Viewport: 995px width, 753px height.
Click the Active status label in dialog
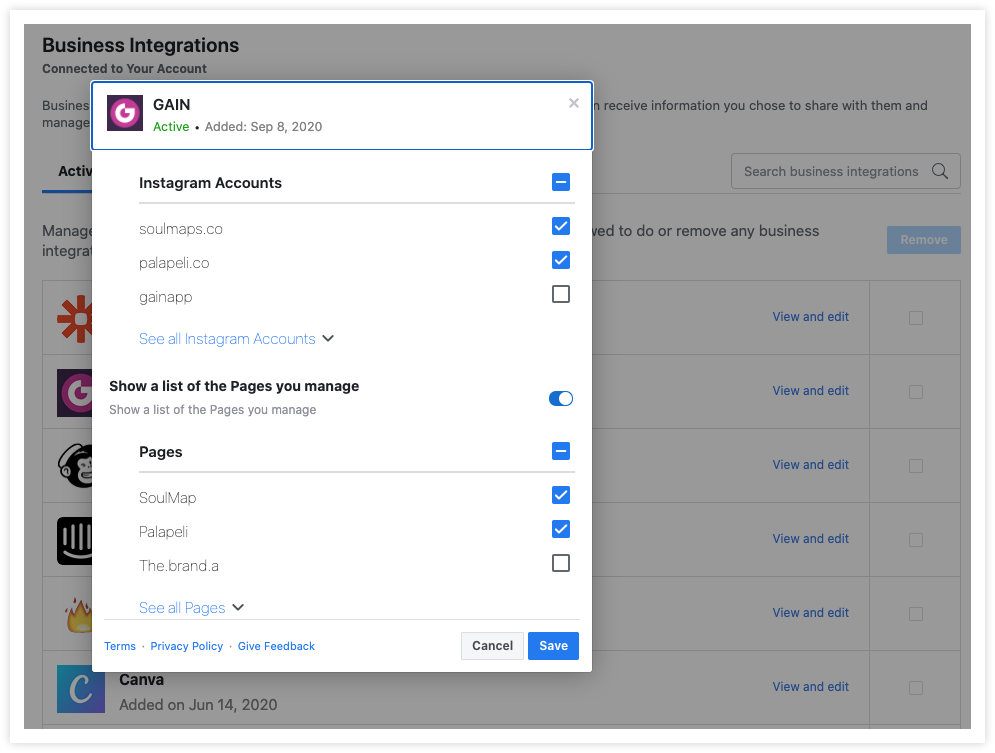point(171,127)
